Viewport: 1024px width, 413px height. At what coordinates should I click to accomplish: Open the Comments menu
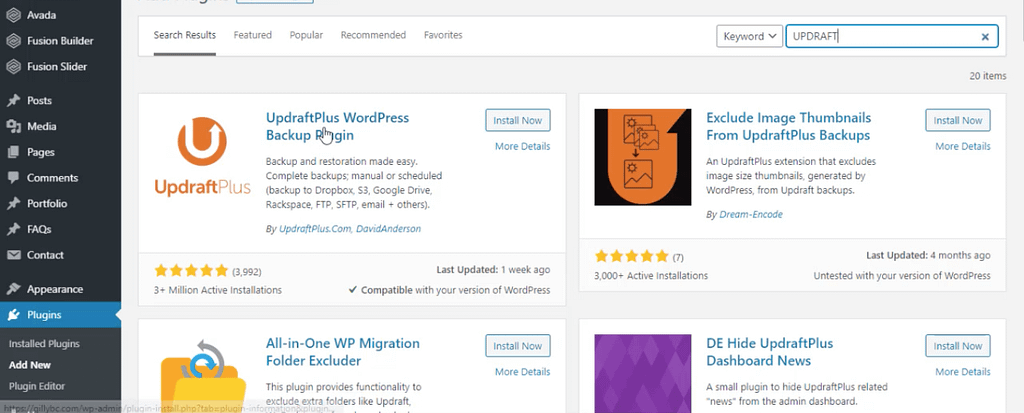pyautogui.click(x=60, y=178)
